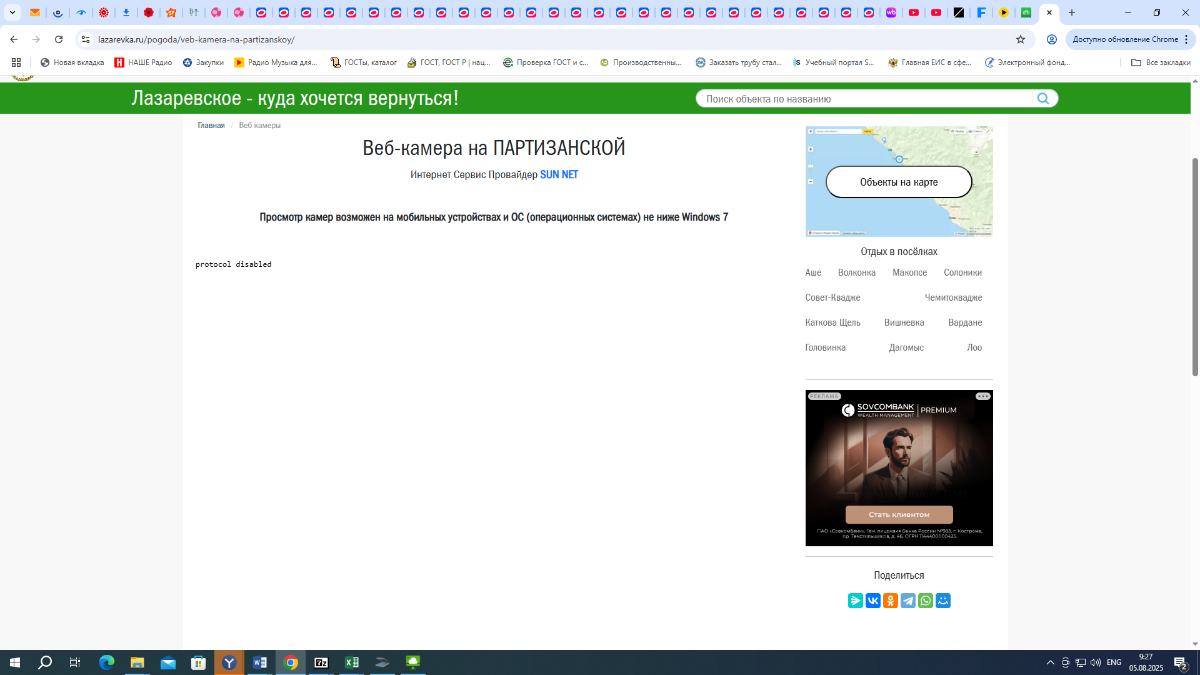Show hidden system tray icons
Viewport: 1200px width, 675px height.
tap(1050, 662)
